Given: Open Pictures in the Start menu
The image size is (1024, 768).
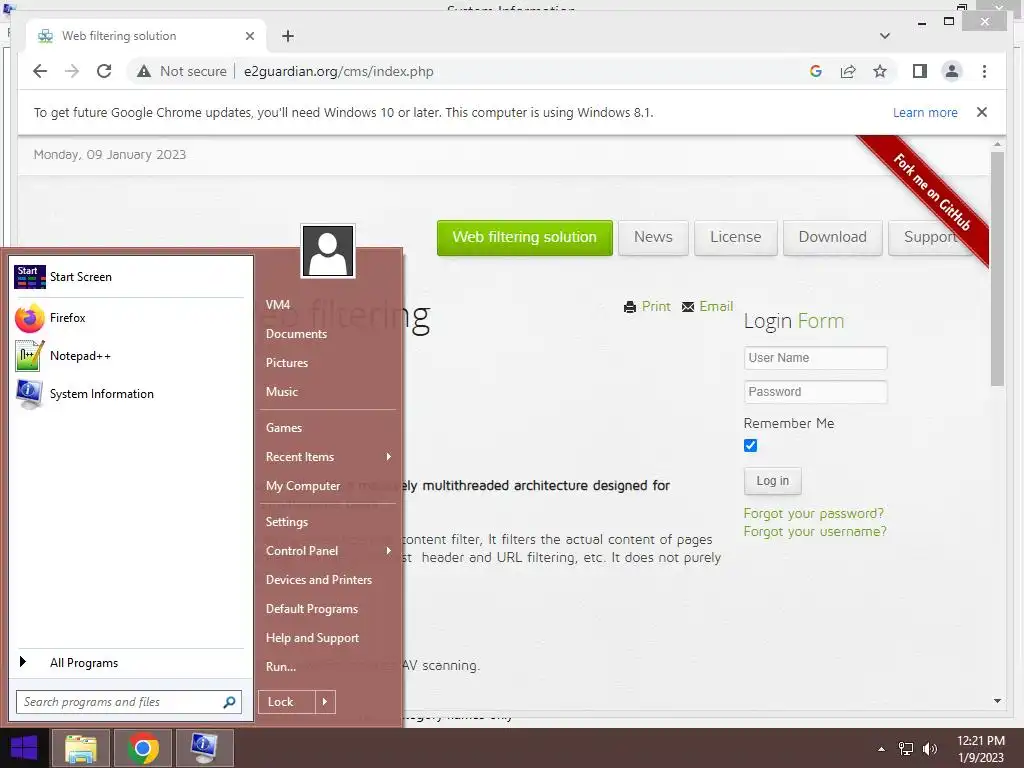Looking at the screenshot, I should [287, 362].
